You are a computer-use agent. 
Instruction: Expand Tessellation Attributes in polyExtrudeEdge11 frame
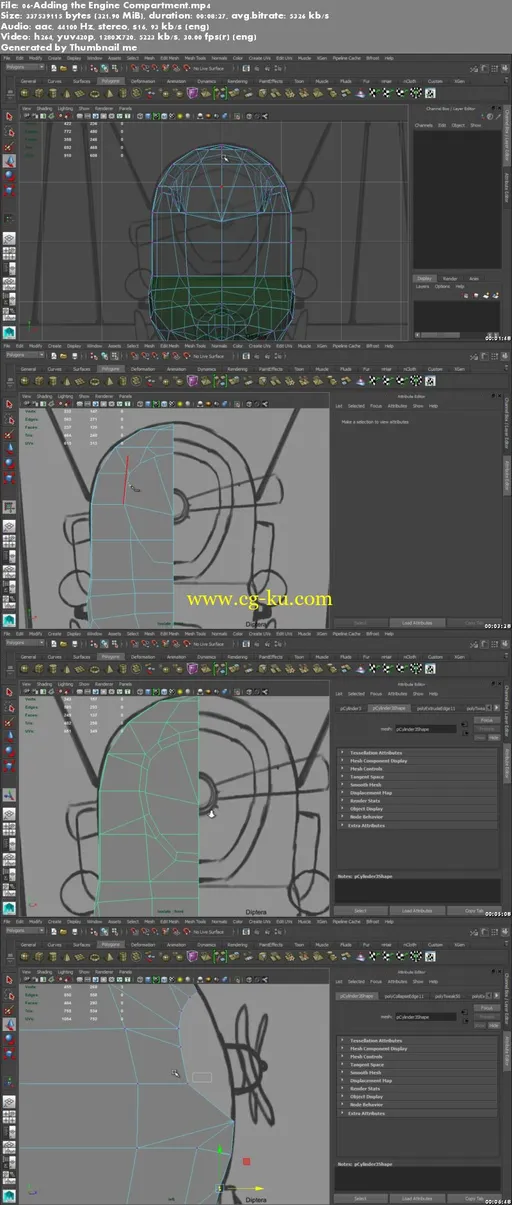coord(418,752)
